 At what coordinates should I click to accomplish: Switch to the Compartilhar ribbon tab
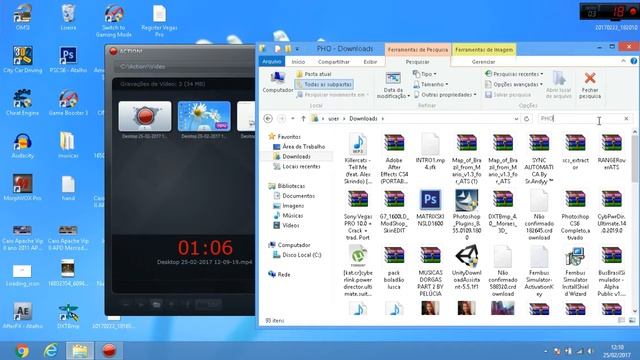[333, 62]
